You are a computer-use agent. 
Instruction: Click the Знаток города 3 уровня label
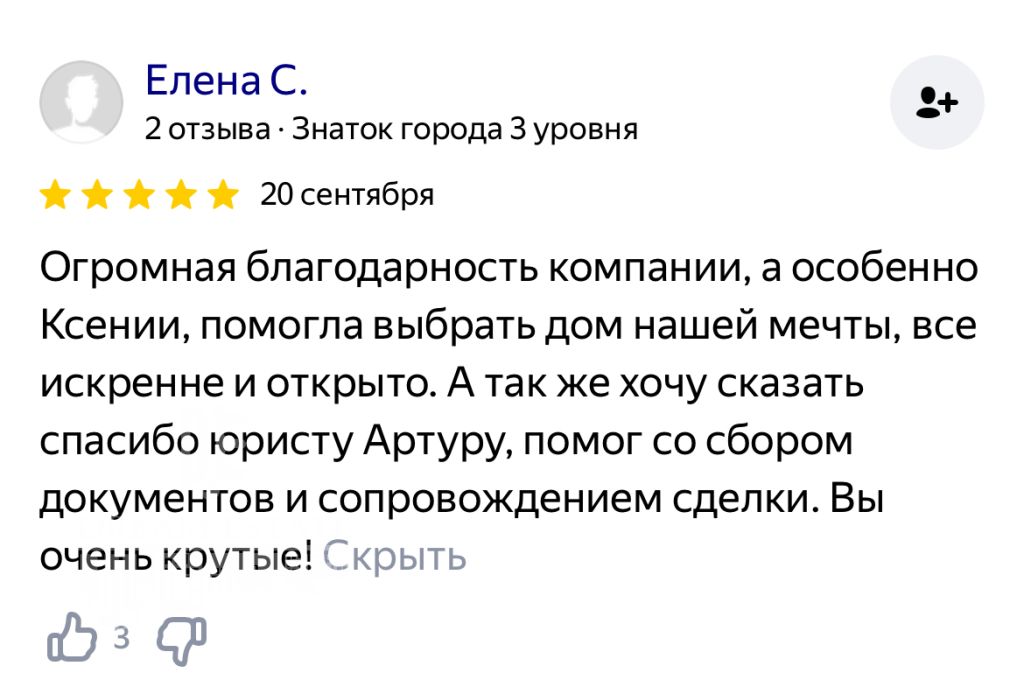point(463,128)
